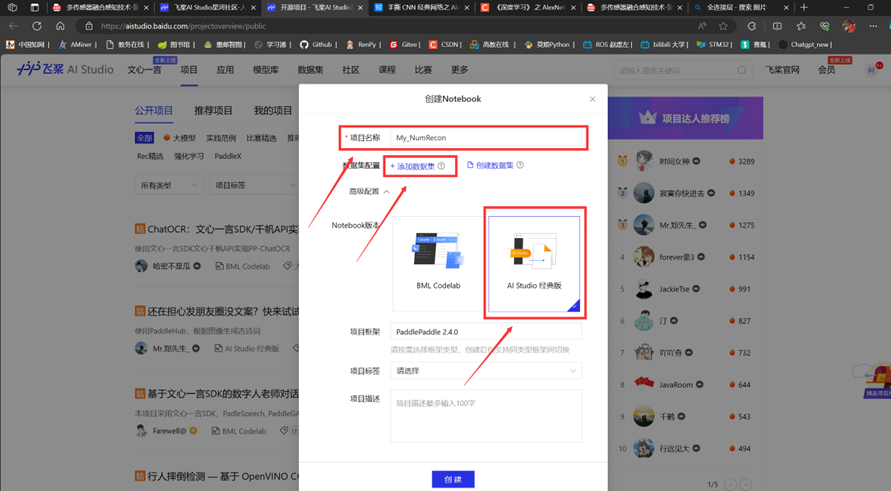Switch to the 推荐项目 tab

(x=213, y=111)
